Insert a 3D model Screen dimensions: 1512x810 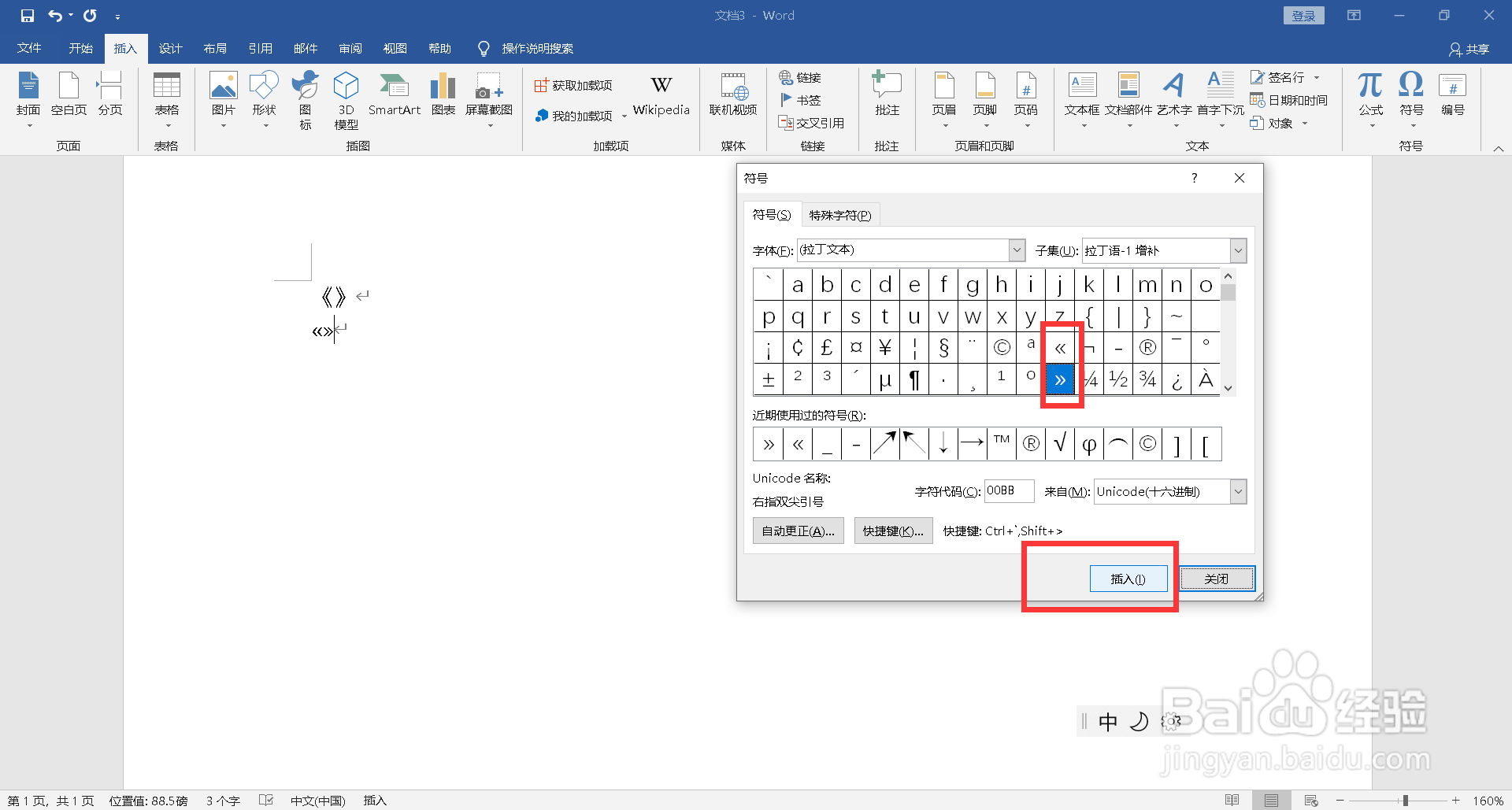(x=345, y=98)
